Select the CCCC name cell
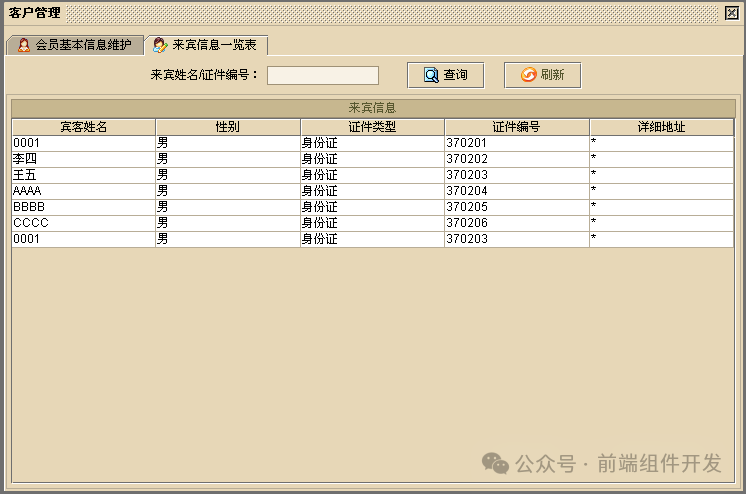This screenshot has width=746, height=494. pos(84,223)
